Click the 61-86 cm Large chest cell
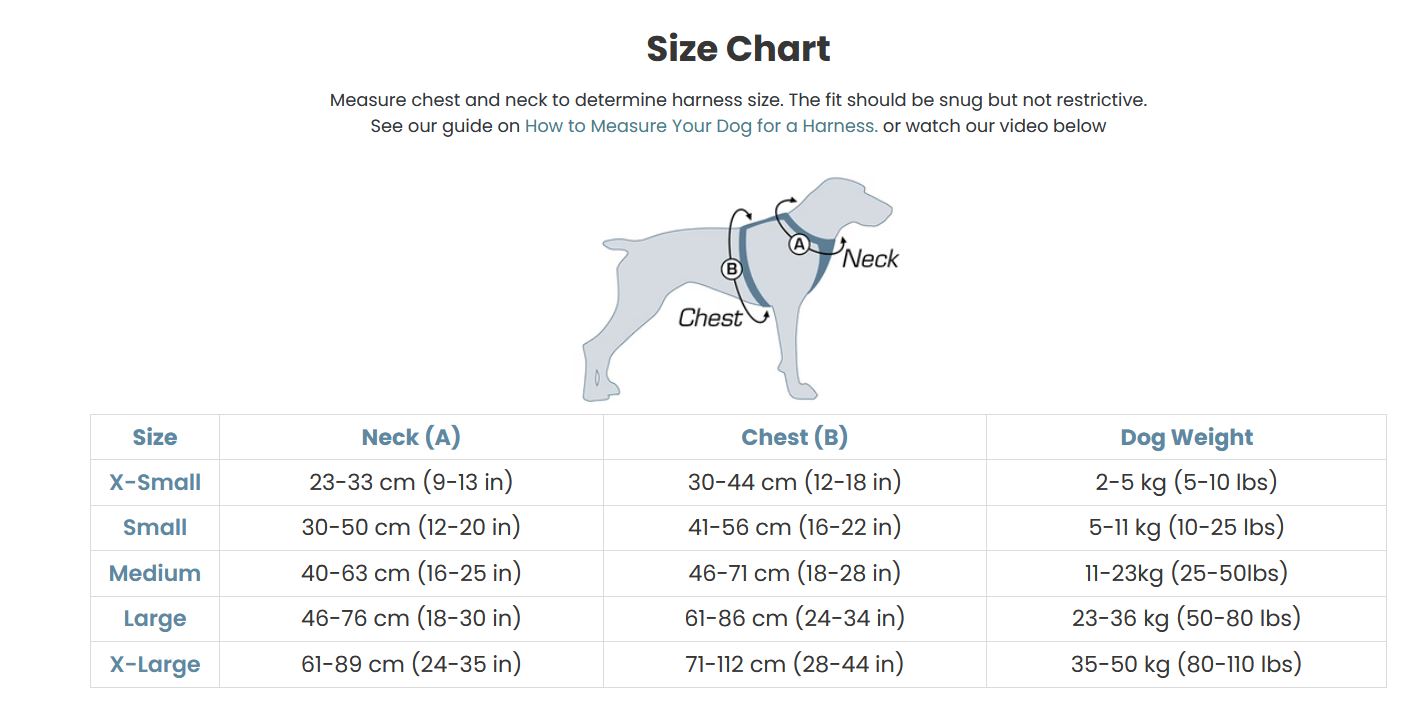1428x722 pixels. [x=794, y=619]
